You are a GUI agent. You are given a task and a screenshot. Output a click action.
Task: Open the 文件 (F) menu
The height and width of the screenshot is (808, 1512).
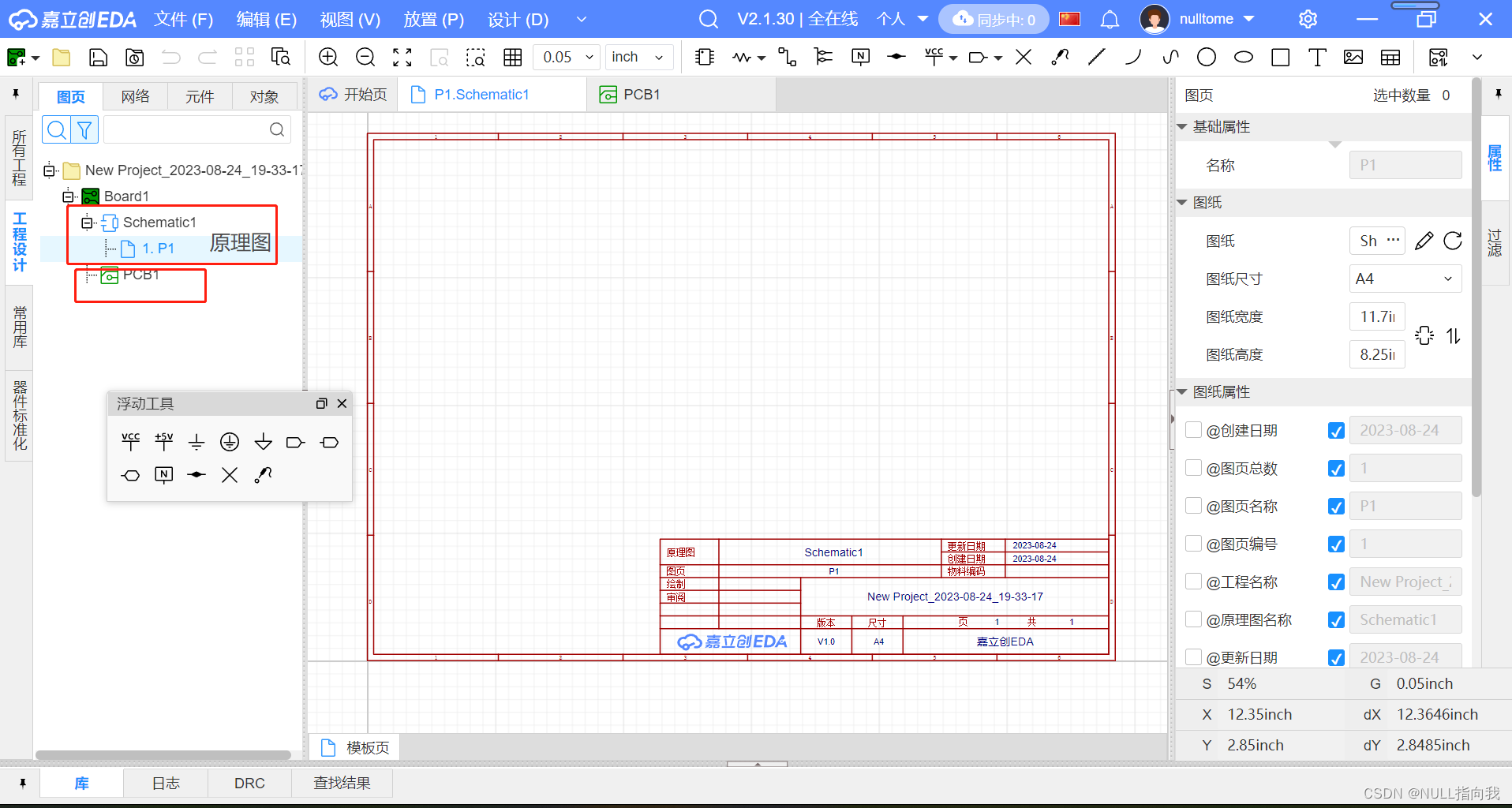[x=183, y=20]
